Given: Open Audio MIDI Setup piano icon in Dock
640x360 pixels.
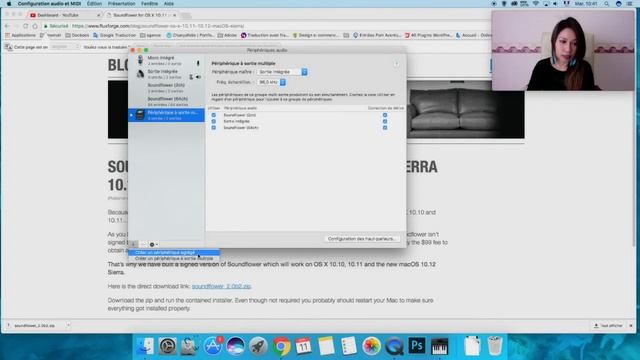Looking at the screenshot, I should pos(440,346).
